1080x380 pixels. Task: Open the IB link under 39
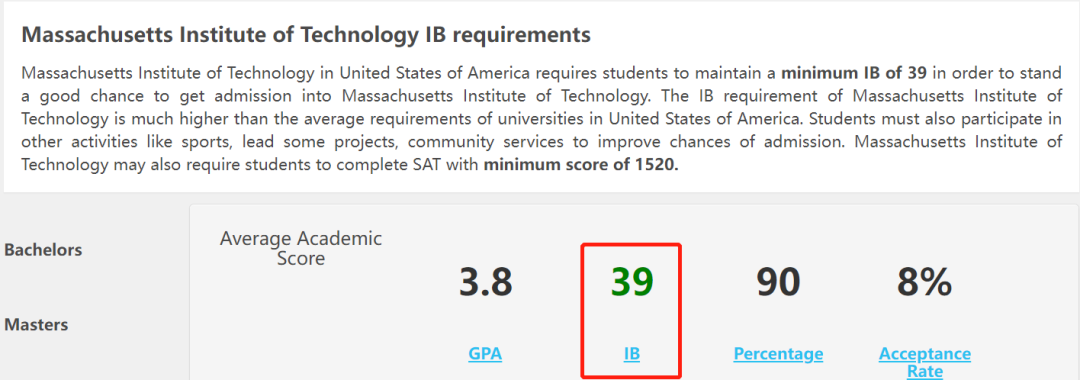[x=632, y=355]
